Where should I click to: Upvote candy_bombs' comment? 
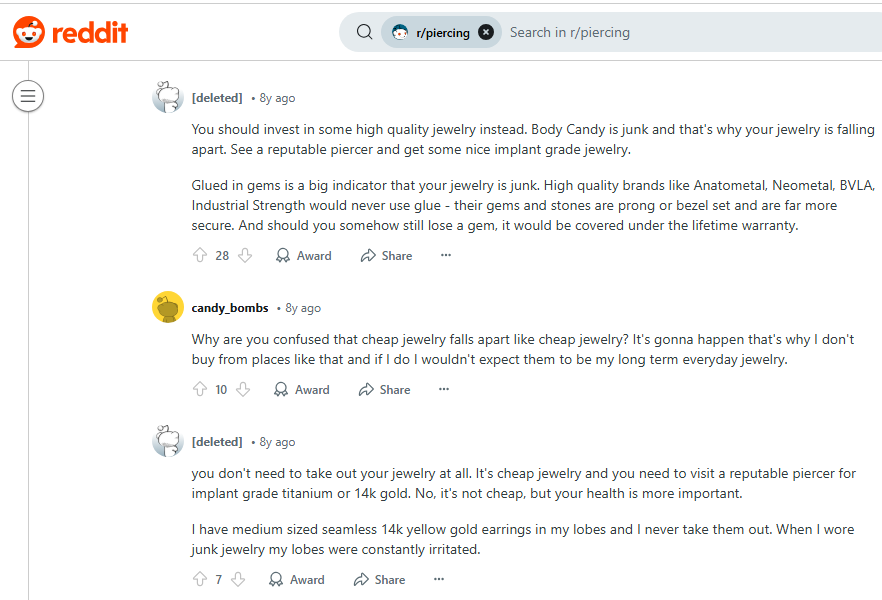[x=200, y=389]
